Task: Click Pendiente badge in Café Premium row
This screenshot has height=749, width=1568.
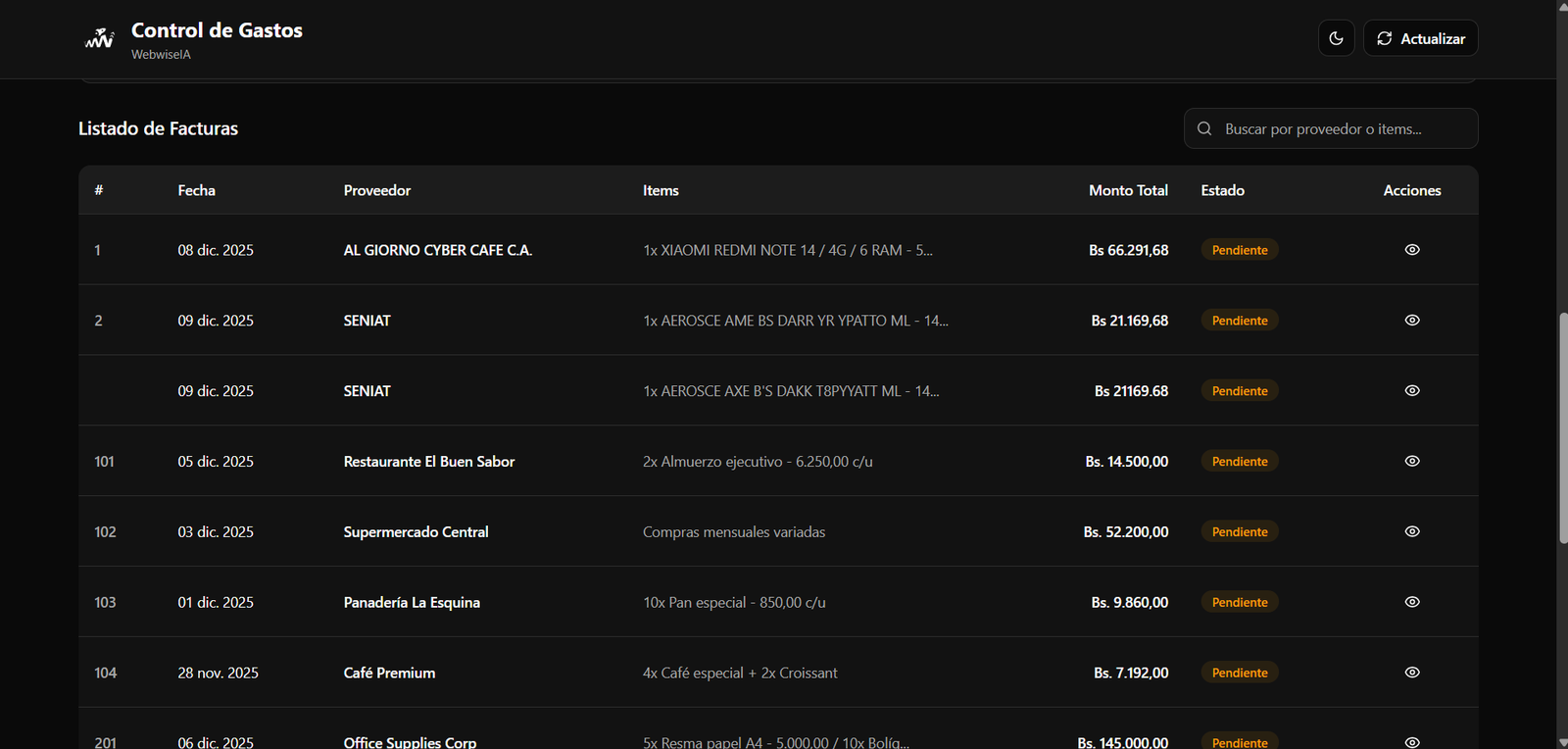Action: pos(1240,674)
